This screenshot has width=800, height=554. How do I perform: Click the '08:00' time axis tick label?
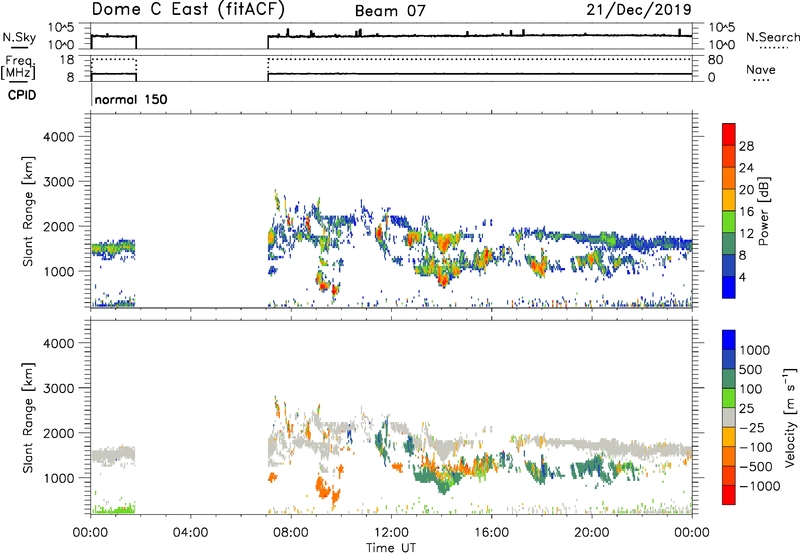291,533
